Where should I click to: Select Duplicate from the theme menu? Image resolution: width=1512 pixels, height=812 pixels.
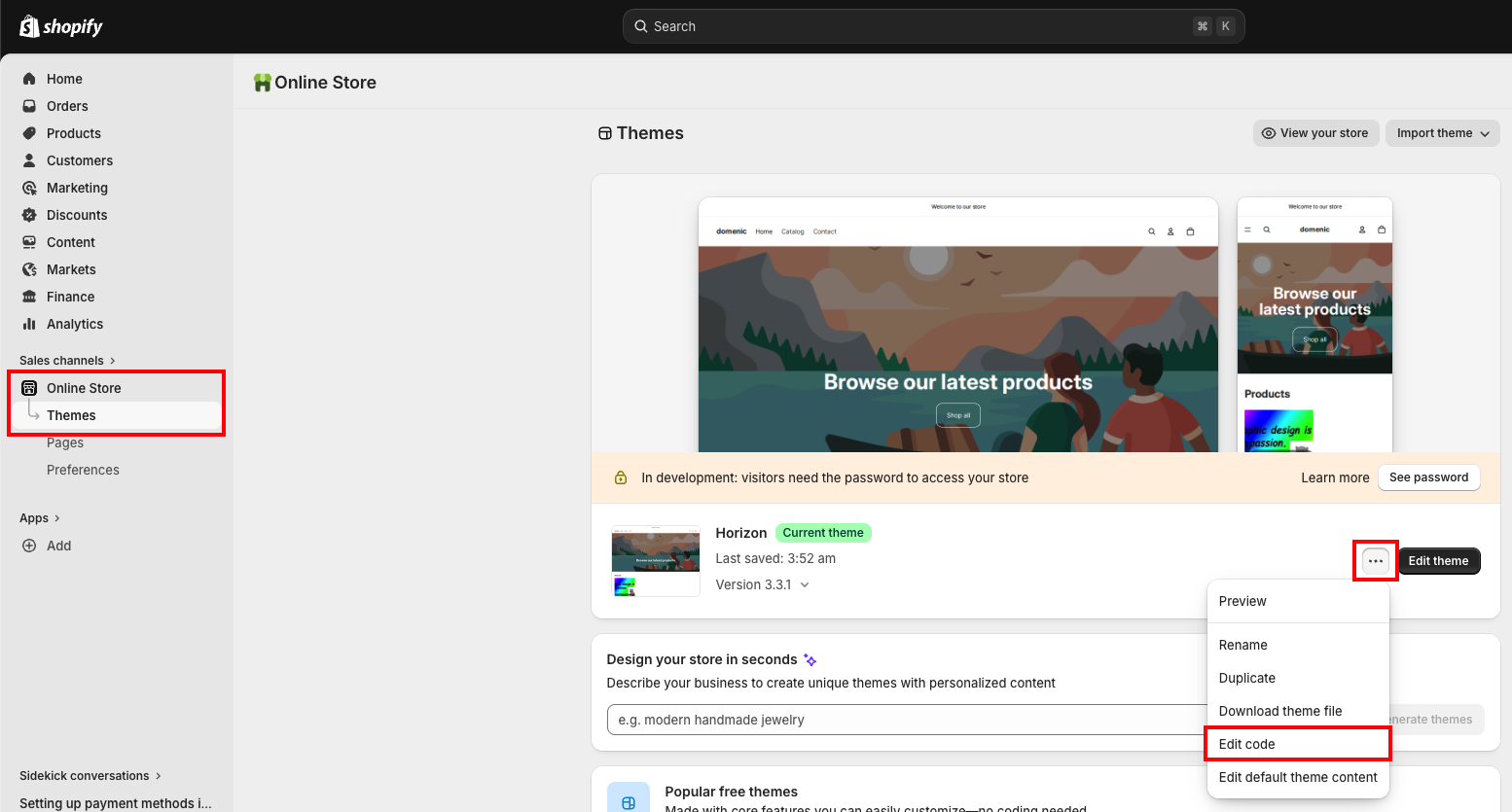[x=1246, y=678]
